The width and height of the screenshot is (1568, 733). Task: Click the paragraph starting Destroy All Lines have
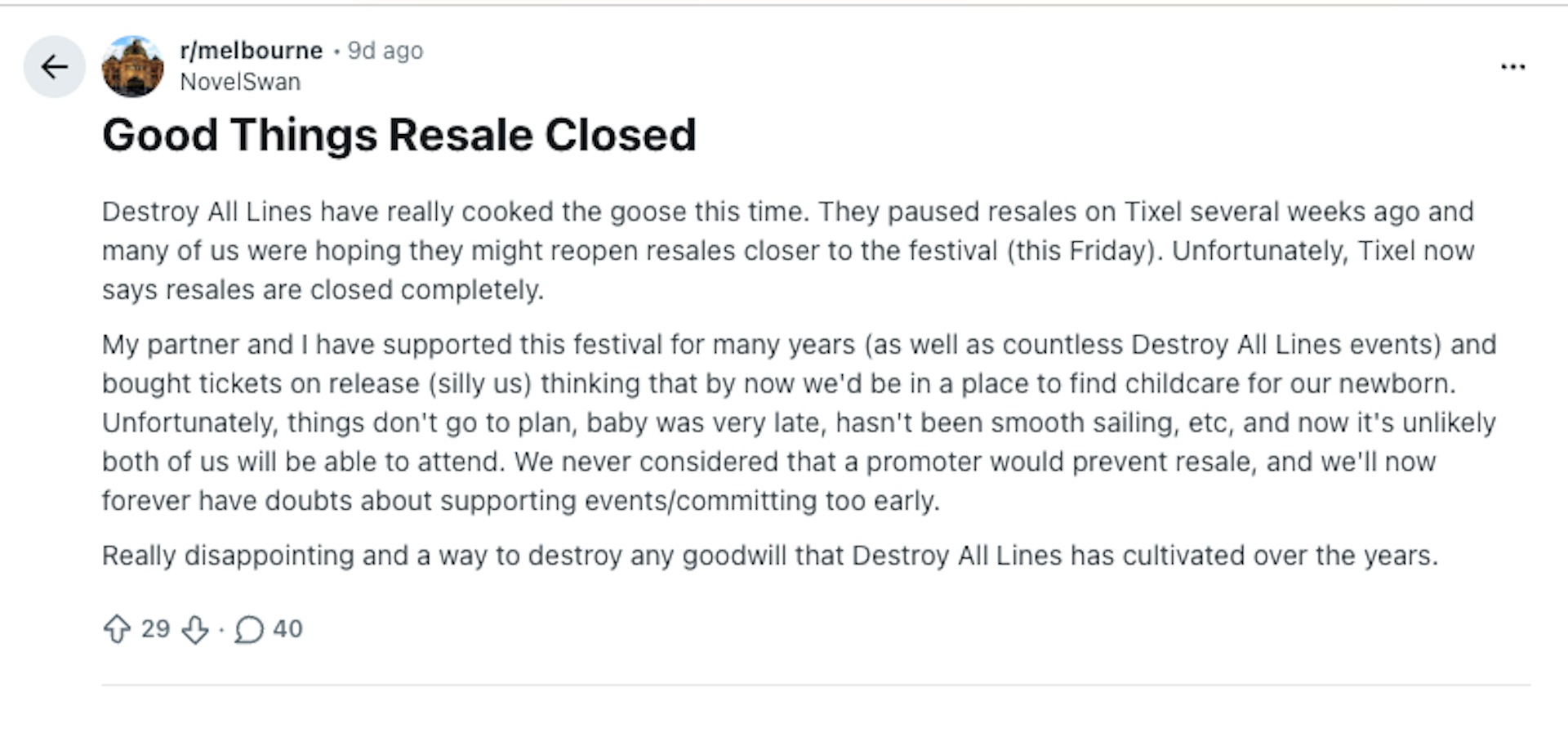(x=787, y=250)
